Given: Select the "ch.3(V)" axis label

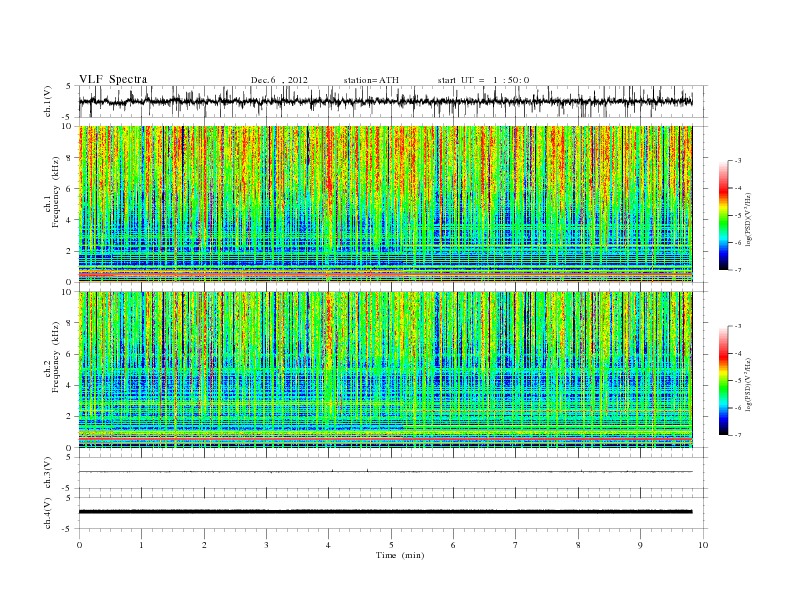Looking at the screenshot, I should coord(48,472).
